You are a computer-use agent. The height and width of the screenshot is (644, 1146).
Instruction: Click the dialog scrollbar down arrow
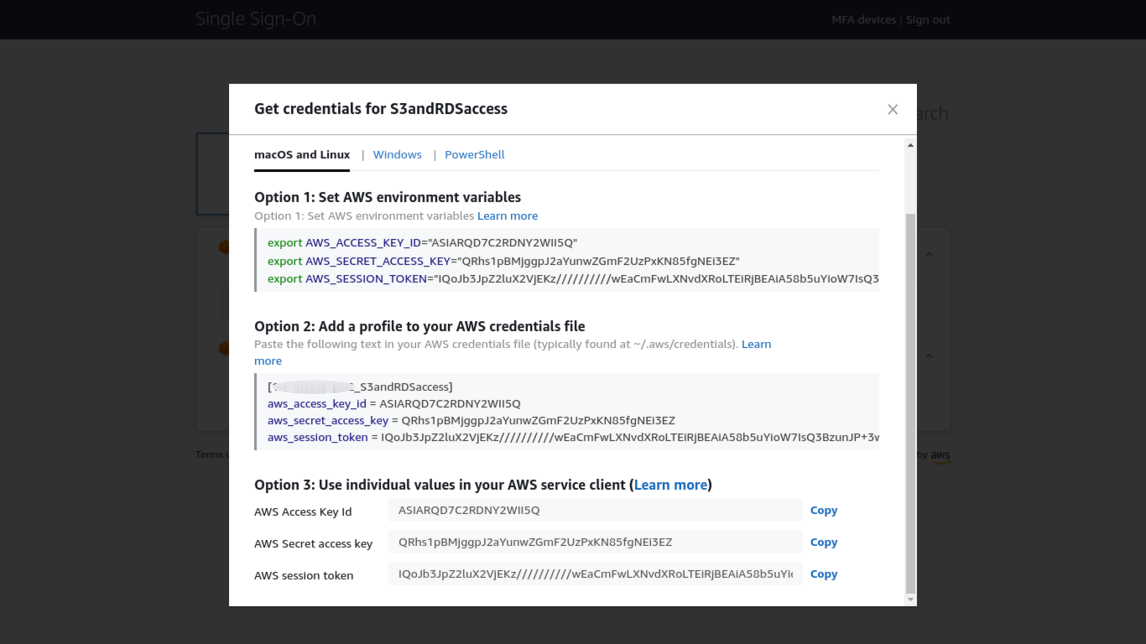pos(910,599)
